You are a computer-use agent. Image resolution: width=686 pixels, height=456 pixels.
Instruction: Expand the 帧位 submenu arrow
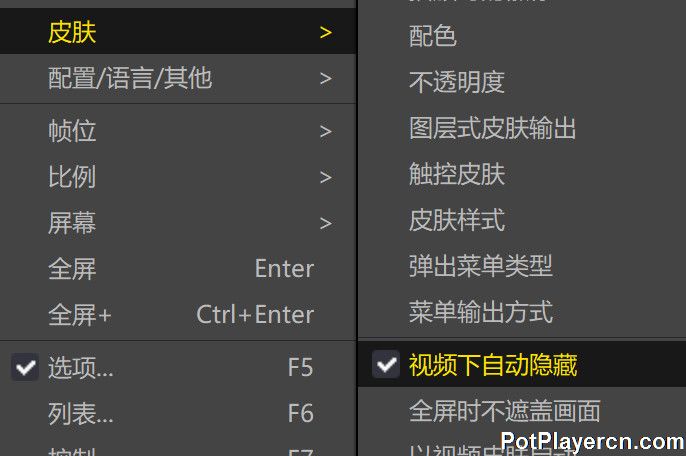[326, 131]
